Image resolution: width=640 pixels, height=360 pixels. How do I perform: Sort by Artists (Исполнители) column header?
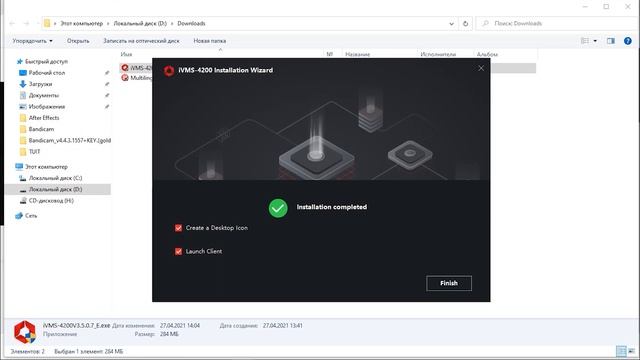438,54
